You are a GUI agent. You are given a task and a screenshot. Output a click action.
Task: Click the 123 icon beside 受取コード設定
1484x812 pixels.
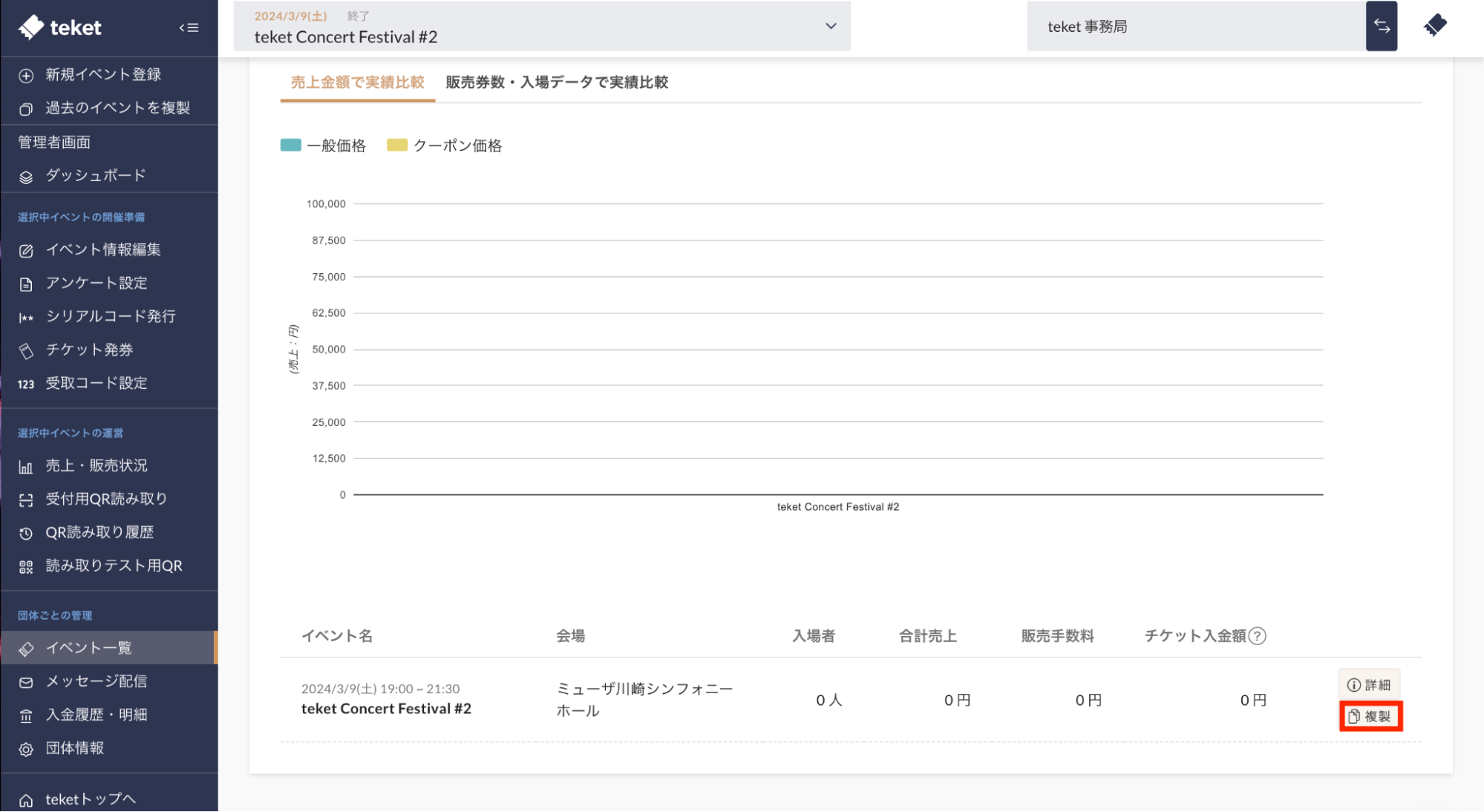coord(26,384)
